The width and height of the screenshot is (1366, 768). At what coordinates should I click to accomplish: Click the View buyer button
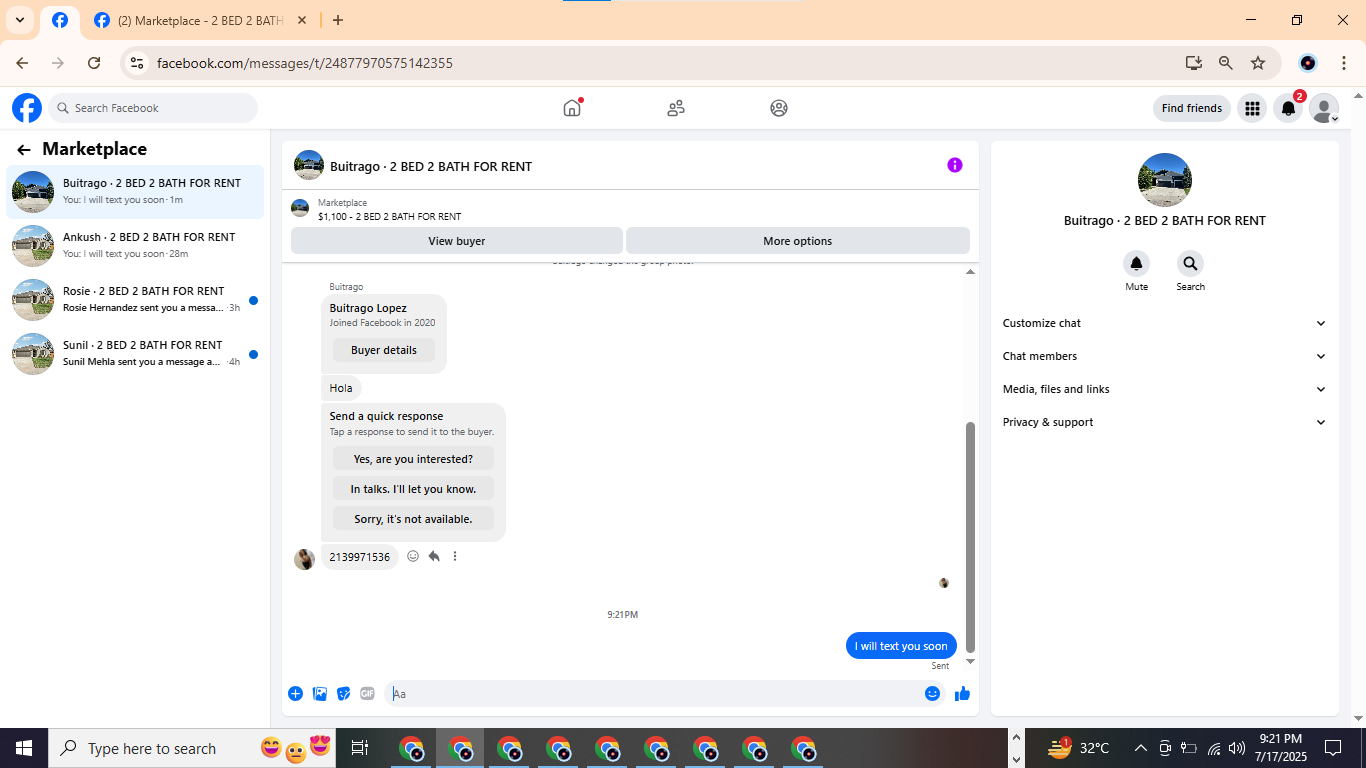coord(457,241)
